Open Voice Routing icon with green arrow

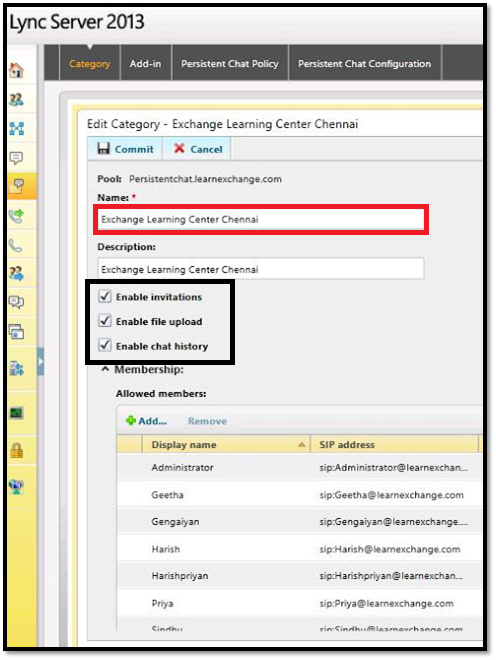[16, 216]
